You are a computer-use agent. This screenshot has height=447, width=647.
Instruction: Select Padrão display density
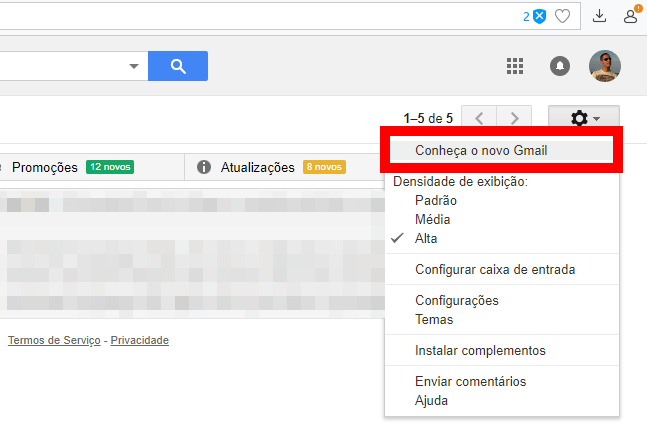[x=436, y=200]
